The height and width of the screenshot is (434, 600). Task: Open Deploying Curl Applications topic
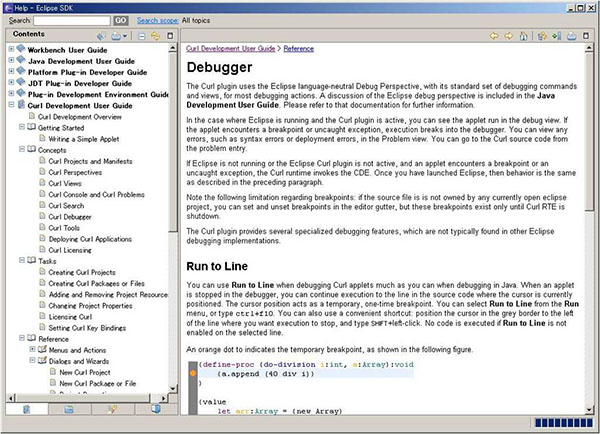90,239
